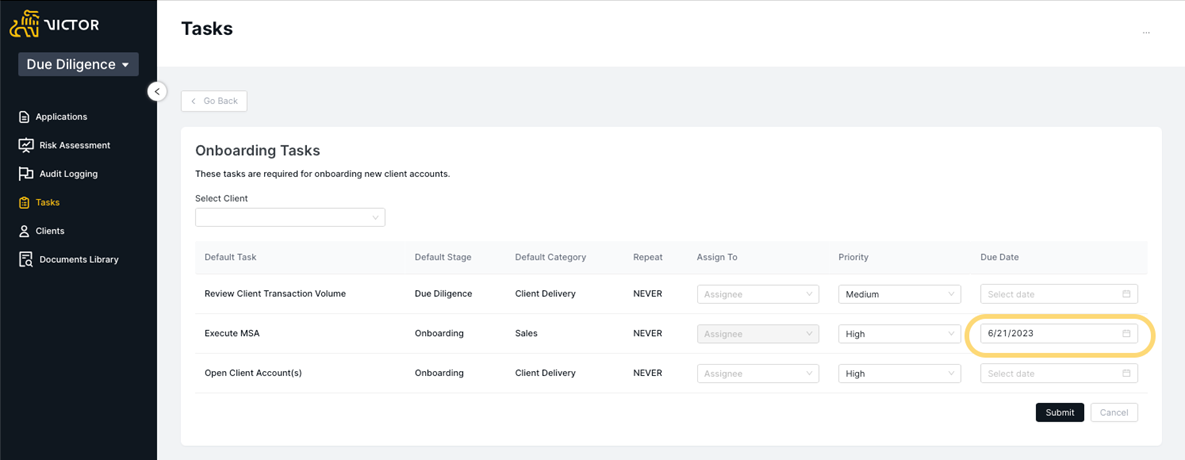This screenshot has height=460, width=1185.
Task: Open Priority dropdown for Review Client Transaction Volume
Action: point(899,294)
